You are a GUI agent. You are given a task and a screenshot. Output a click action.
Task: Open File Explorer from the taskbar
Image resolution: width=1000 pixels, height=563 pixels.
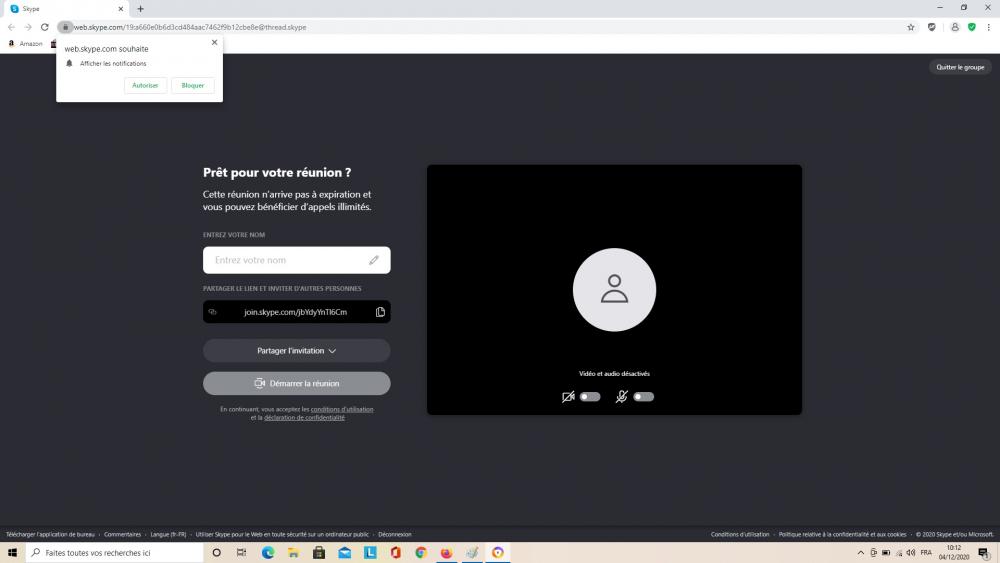click(x=293, y=552)
